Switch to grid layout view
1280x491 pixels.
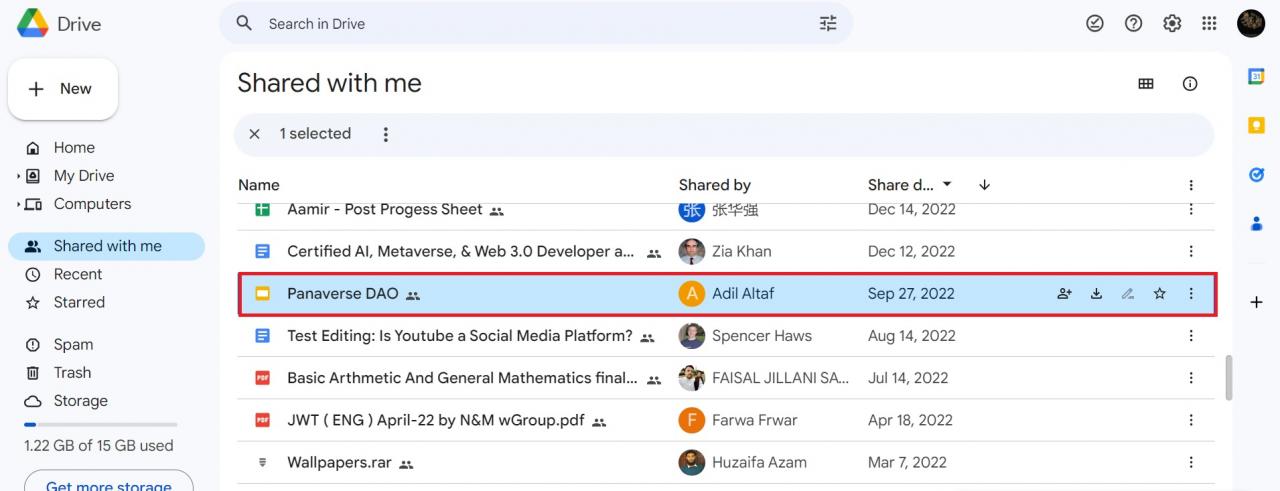pyautogui.click(x=1146, y=84)
